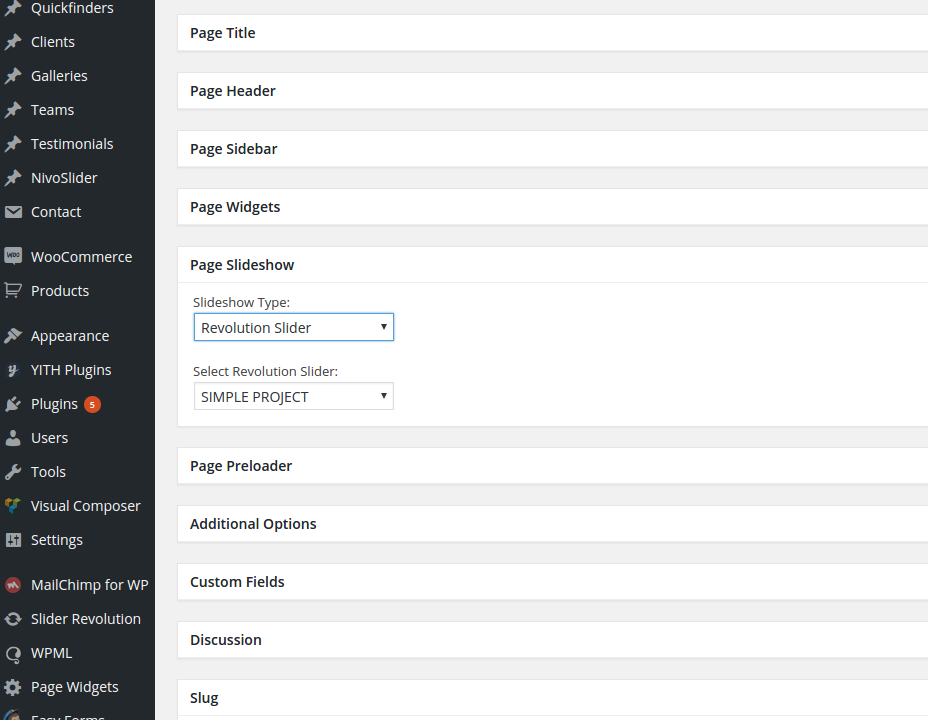928x720 pixels.
Task: Click the Visual Composer icon
Action: tap(13, 506)
